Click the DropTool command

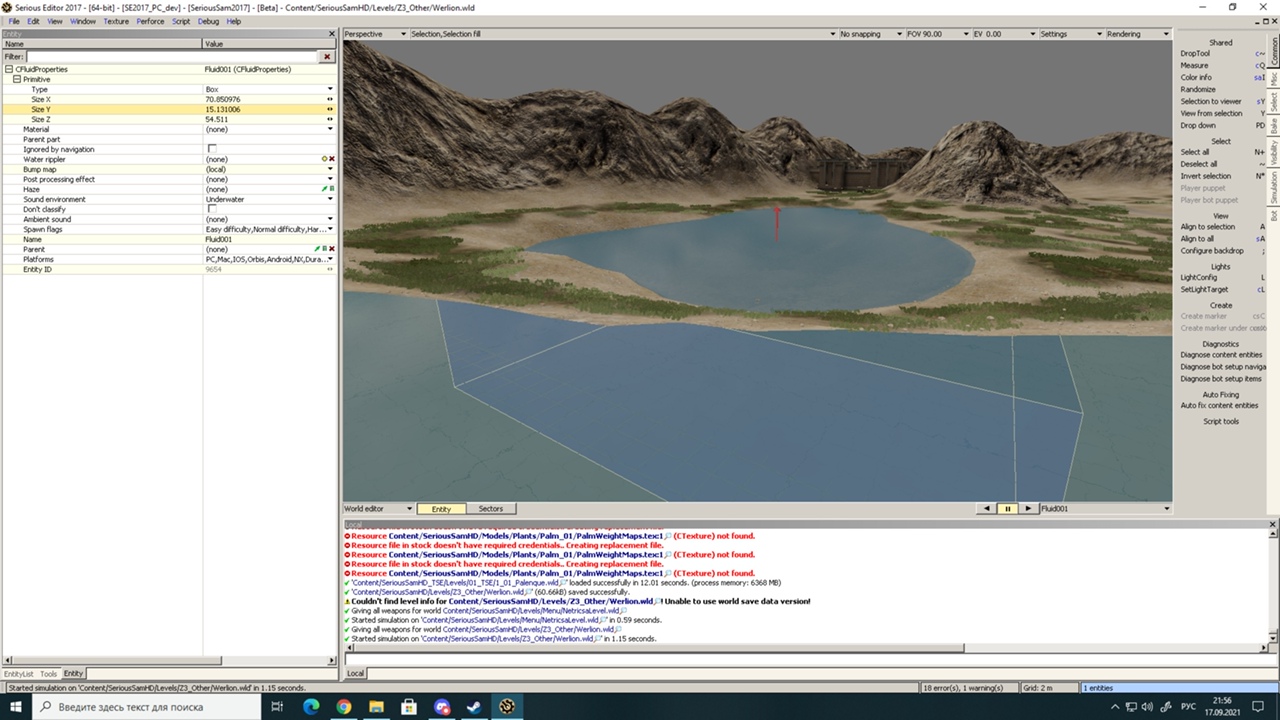[x=1194, y=54]
